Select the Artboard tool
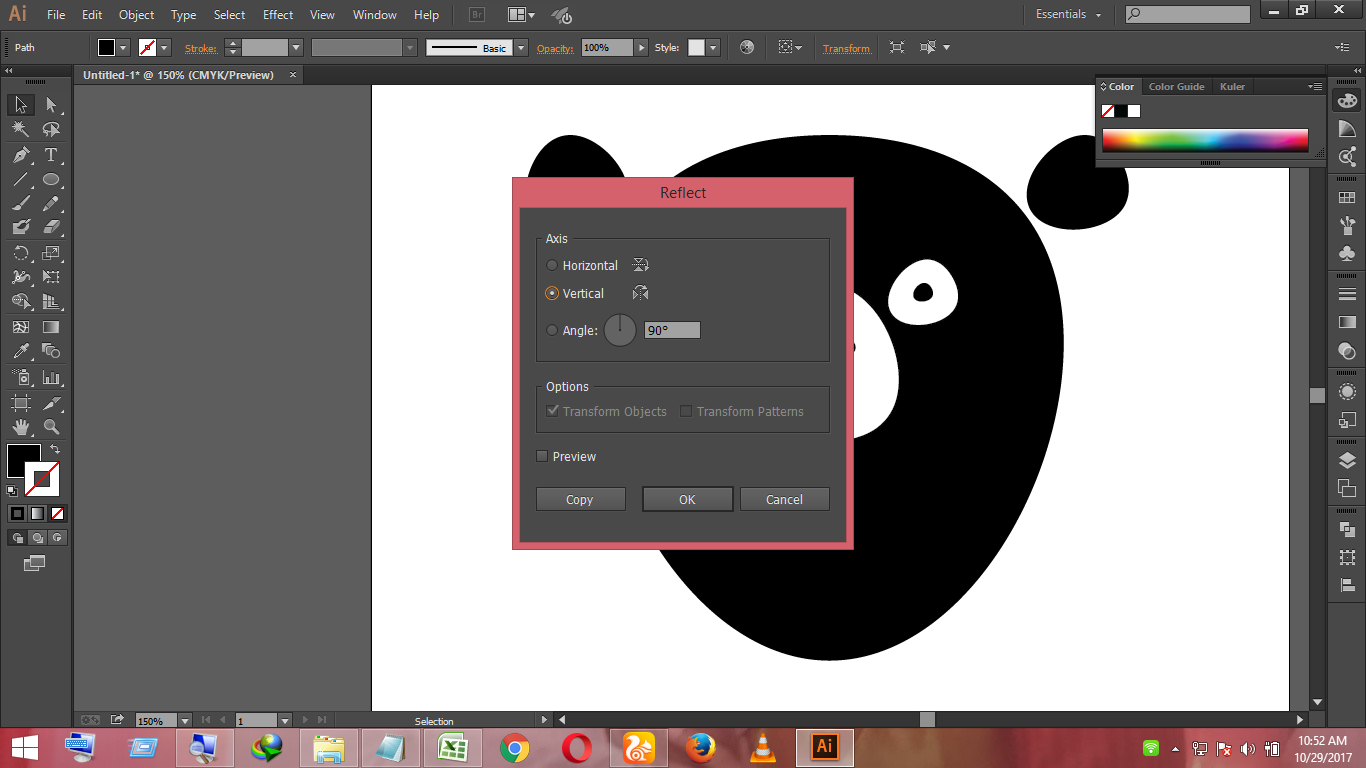Viewport: 1366px width, 768px height. point(21,403)
